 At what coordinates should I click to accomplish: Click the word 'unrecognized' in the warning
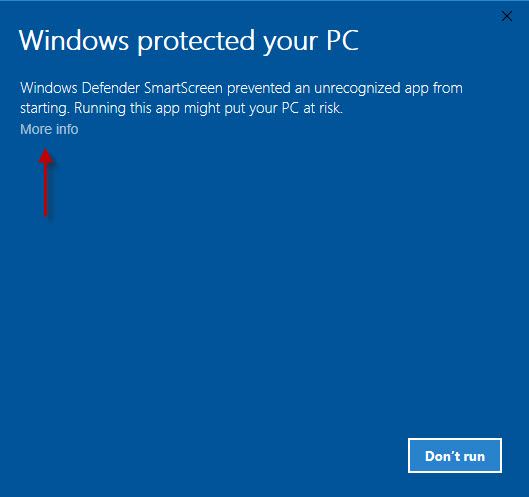click(x=357, y=89)
